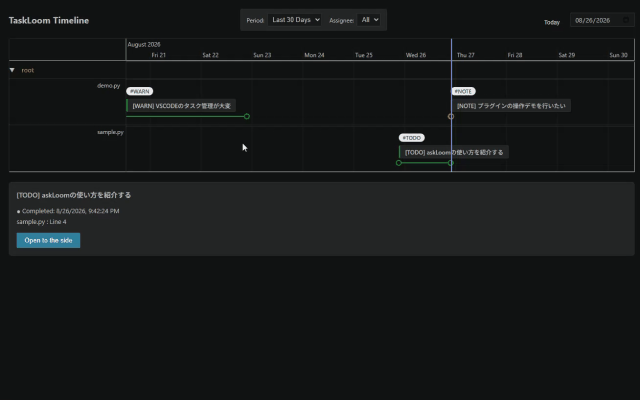Open the [NOTE] plugin demo task bar
This screenshot has height=400, width=640.
click(511, 106)
